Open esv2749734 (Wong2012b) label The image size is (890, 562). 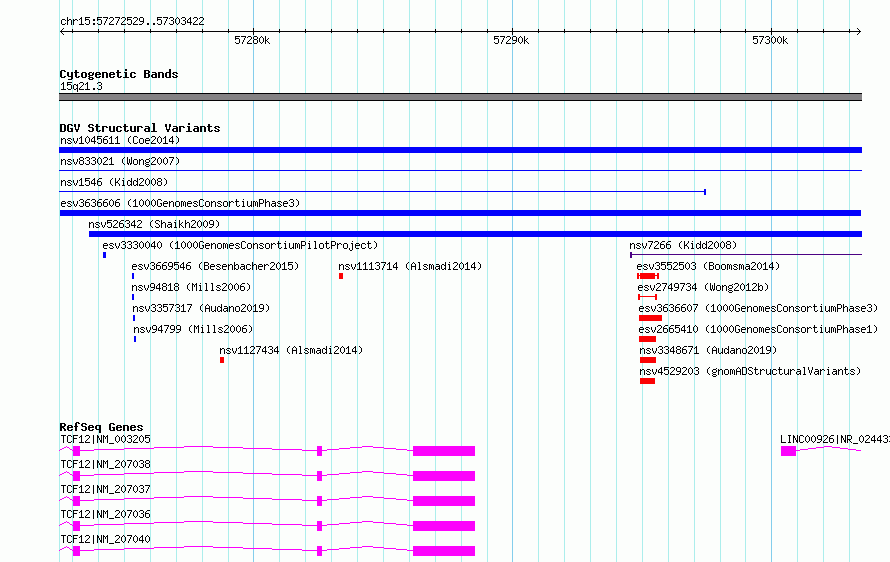tap(703, 287)
